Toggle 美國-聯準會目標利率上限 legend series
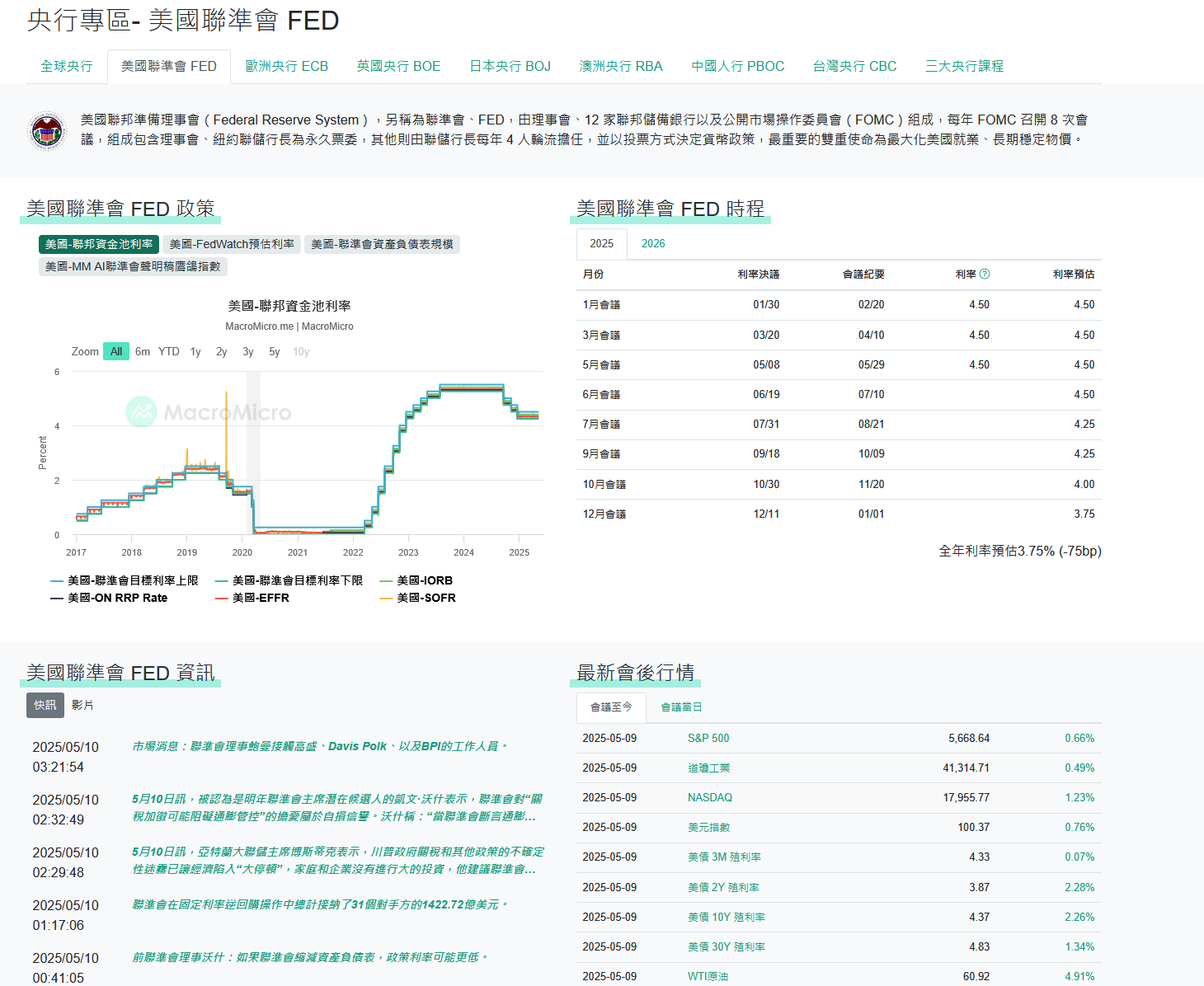 point(124,580)
